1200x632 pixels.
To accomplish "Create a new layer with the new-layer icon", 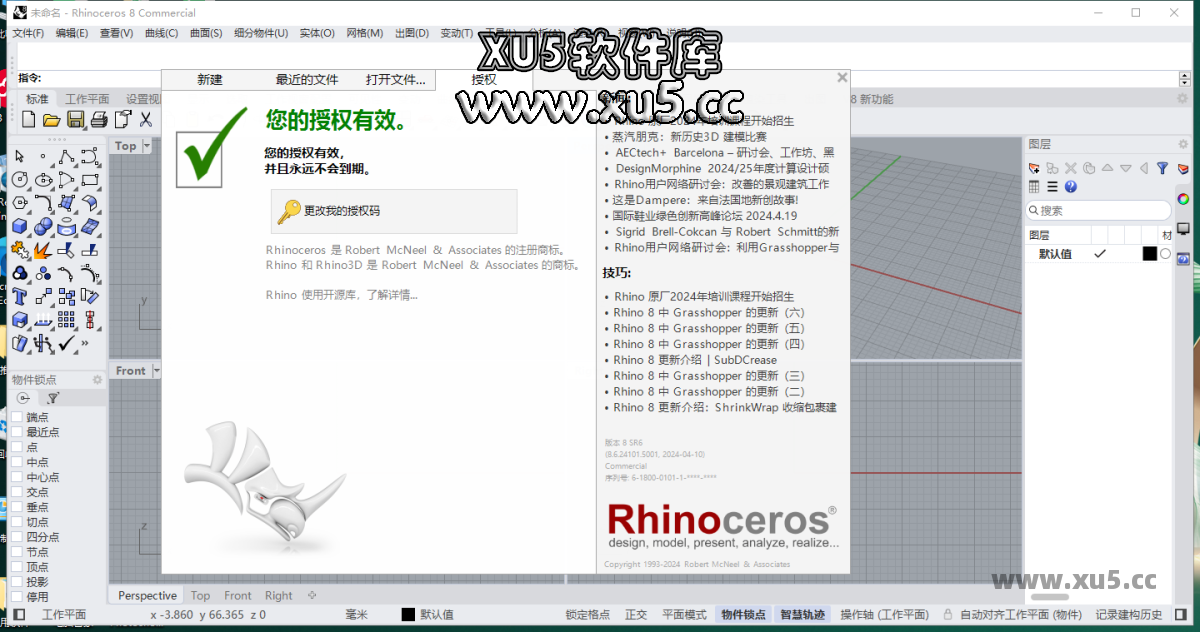I will (x=1033, y=169).
